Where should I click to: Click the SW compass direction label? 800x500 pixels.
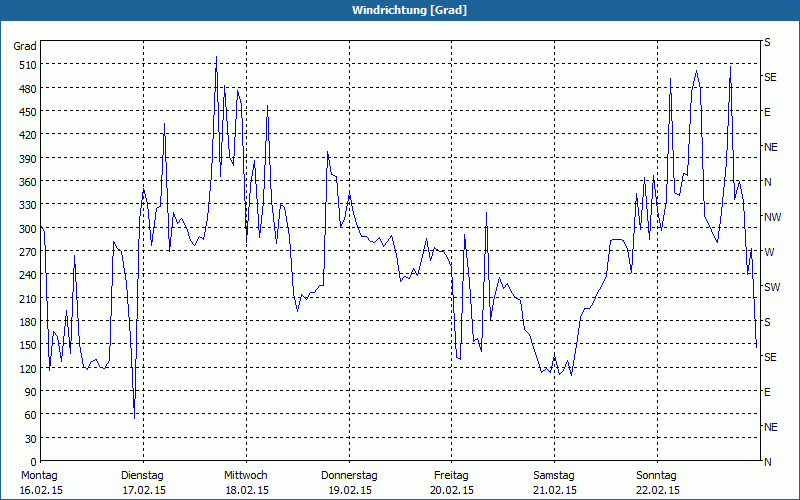(x=772, y=287)
